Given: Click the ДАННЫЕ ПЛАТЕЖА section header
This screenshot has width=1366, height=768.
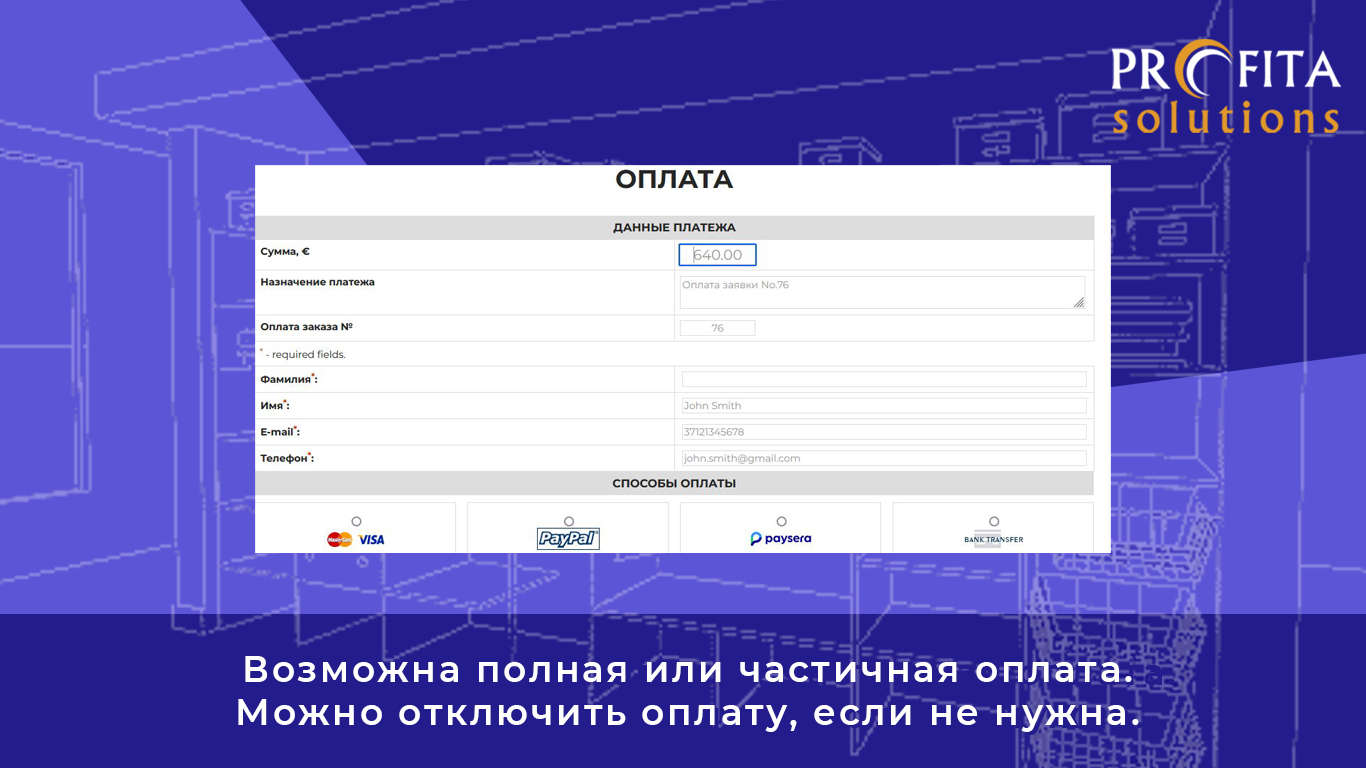Looking at the screenshot, I should pyautogui.click(x=674, y=228).
